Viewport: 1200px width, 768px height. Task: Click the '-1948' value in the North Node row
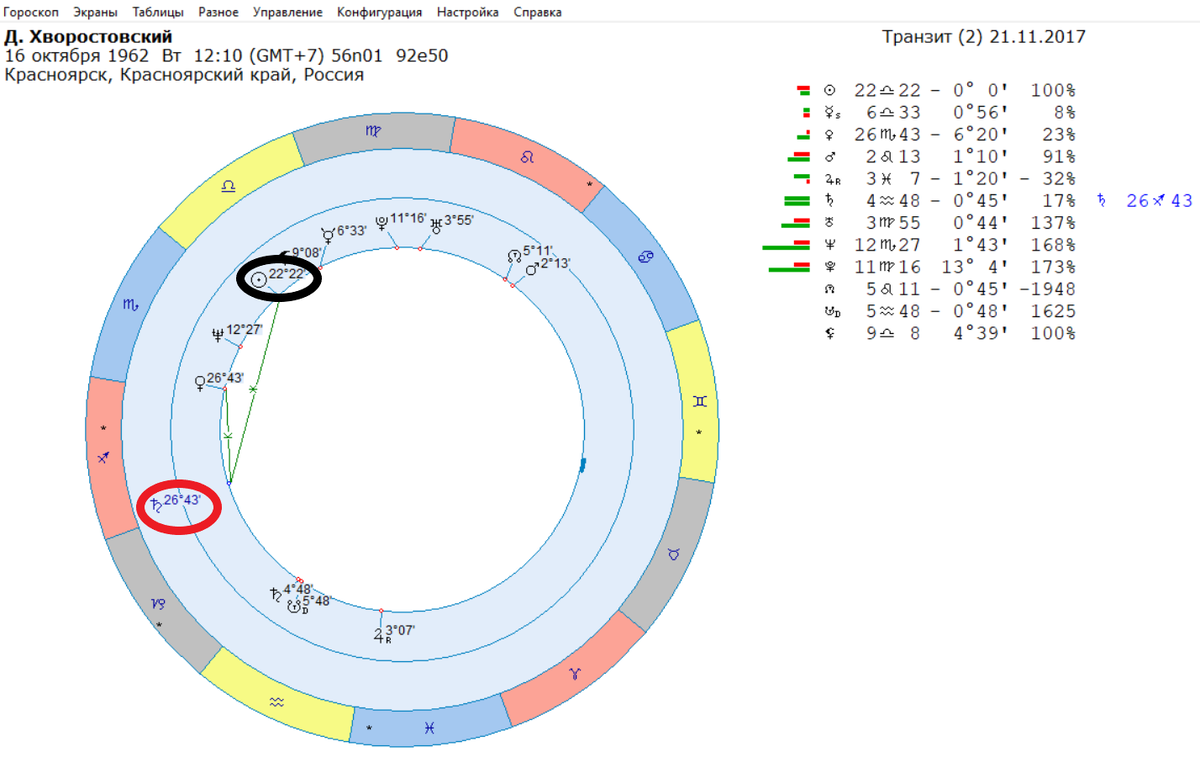pyautogui.click(x=1050, y=289)
